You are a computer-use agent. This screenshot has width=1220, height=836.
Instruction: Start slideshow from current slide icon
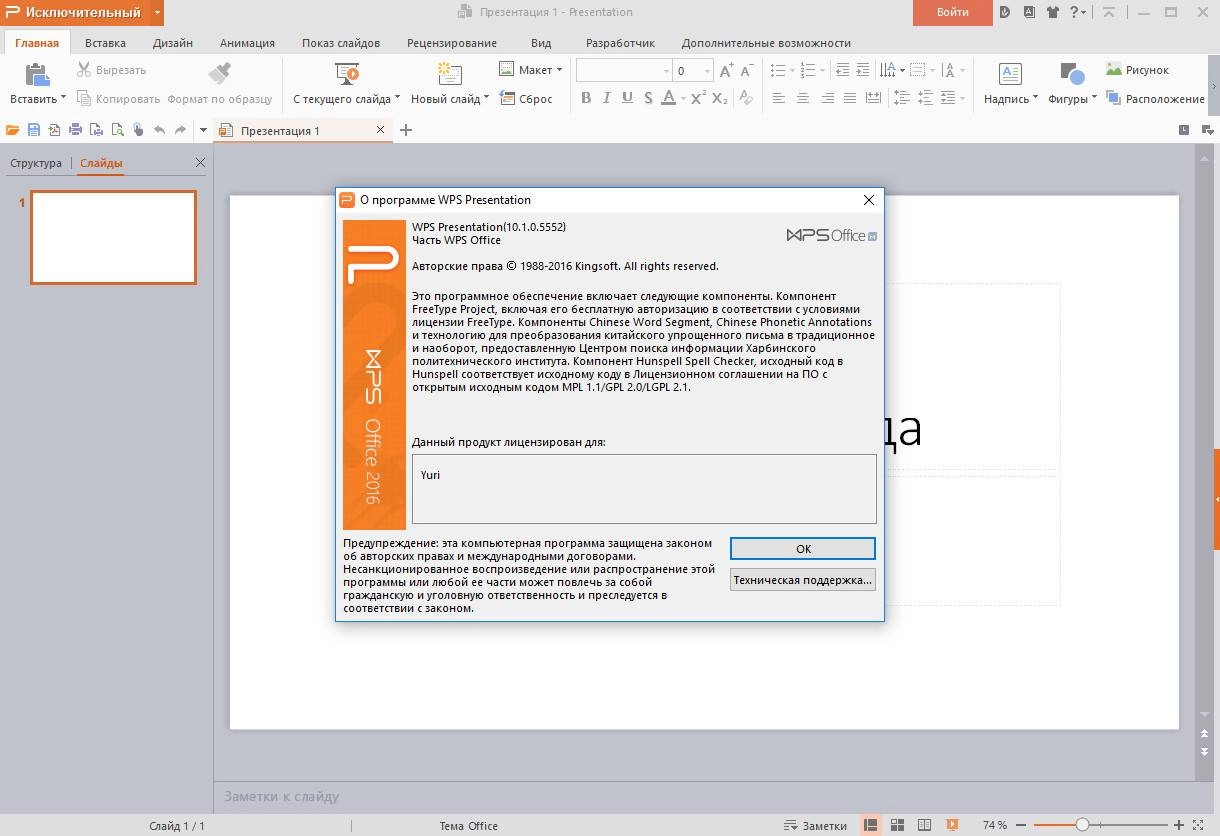click(347, 74)
